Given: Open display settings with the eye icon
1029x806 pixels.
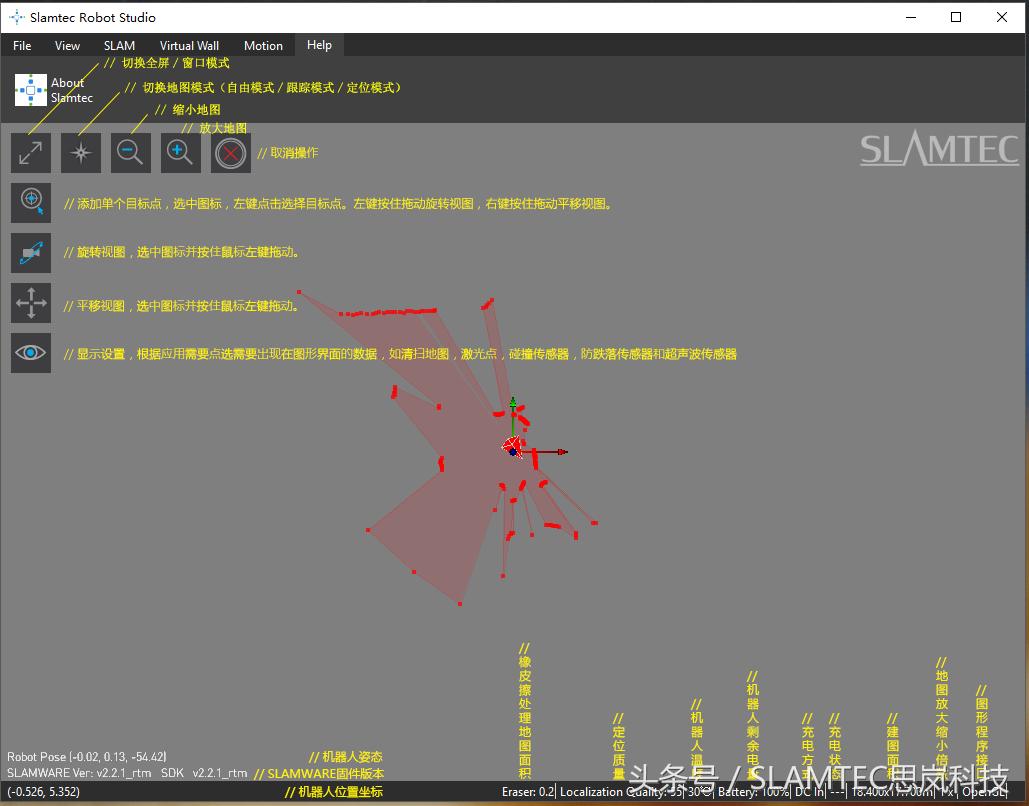Looking at the screenshot, I should (31, 352).
